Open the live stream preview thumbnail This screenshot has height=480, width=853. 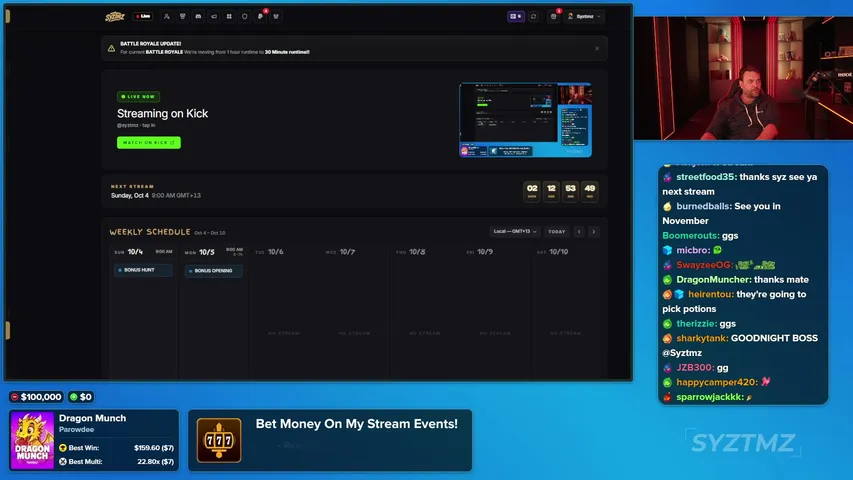tap(526, 120)
